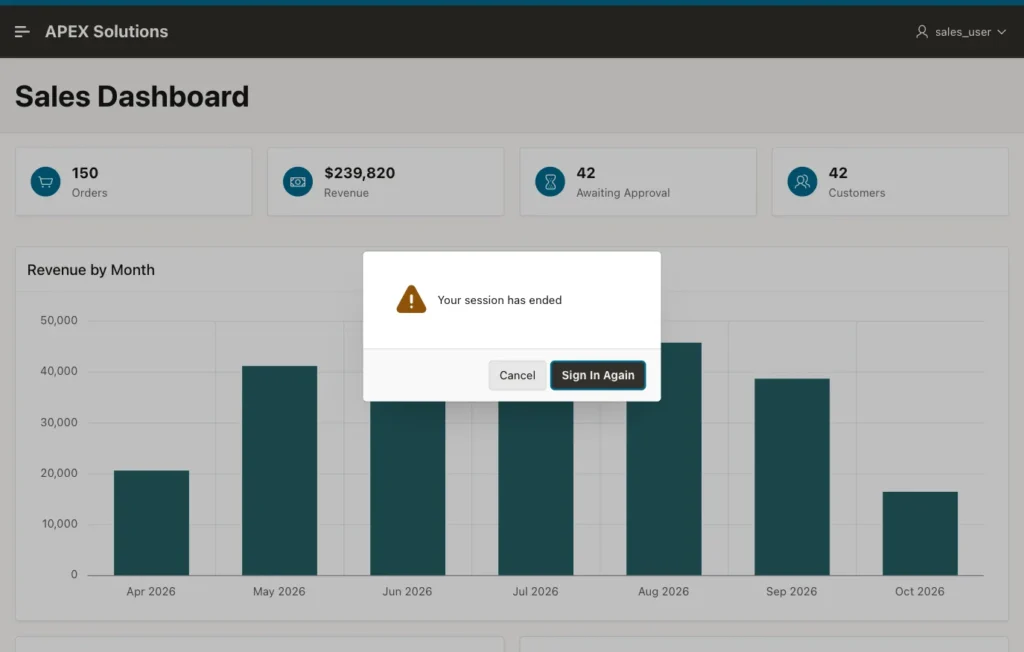Viewport: 1024px width, 652px height.
Task: Click the Sign In Again button
Action: point(598,375)
